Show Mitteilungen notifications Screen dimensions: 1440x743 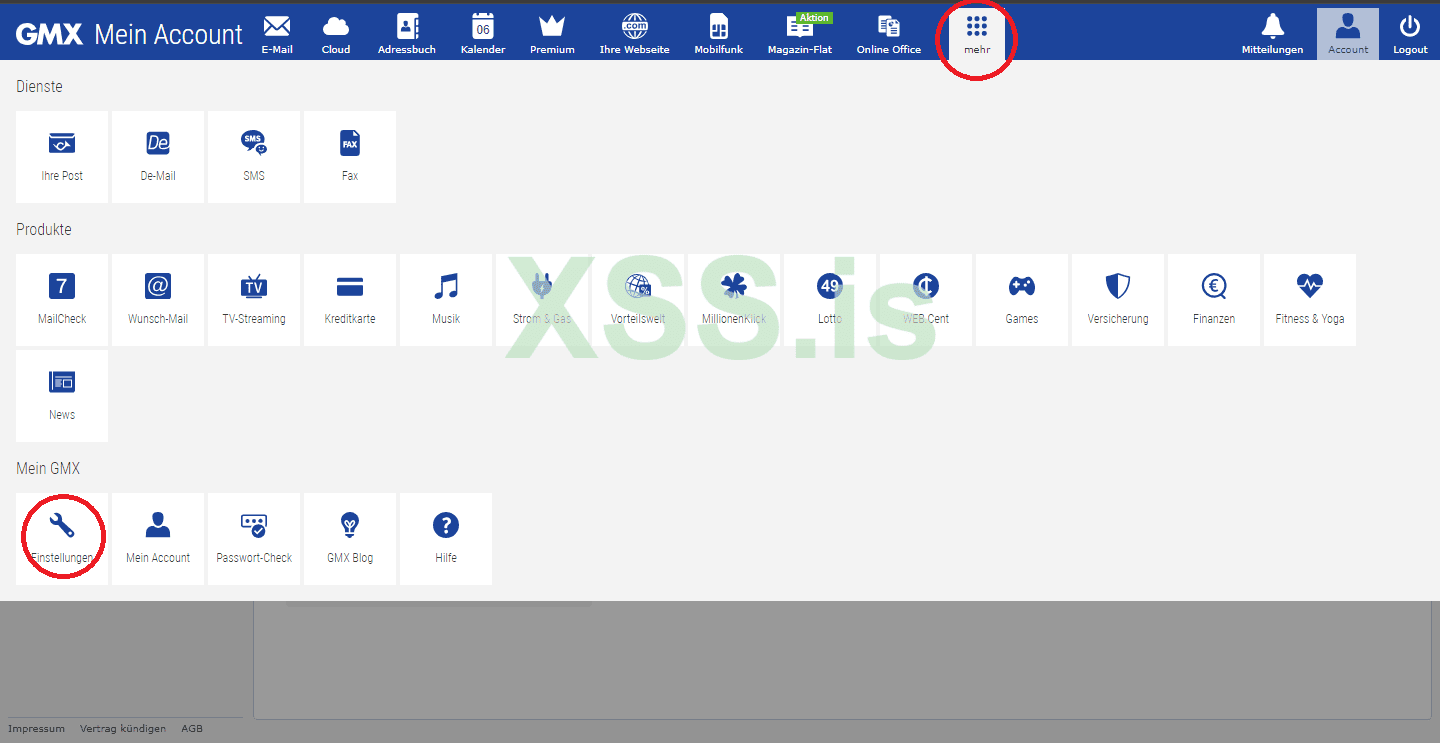(1272, 34)
